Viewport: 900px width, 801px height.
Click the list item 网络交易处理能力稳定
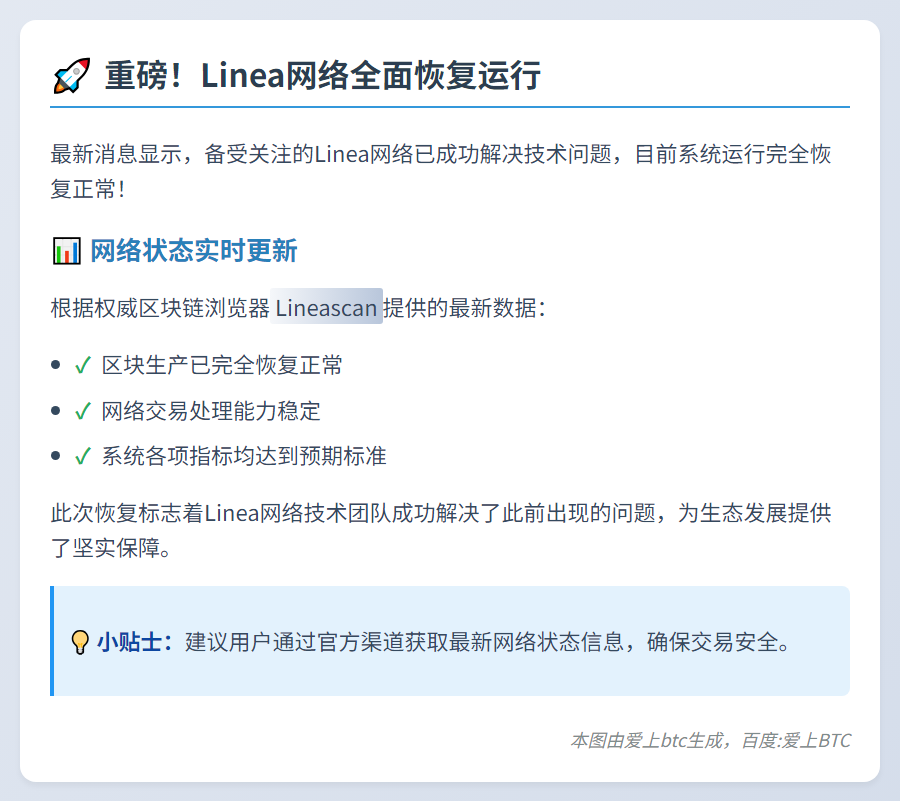pyautogui.click(x=211, y=411)
